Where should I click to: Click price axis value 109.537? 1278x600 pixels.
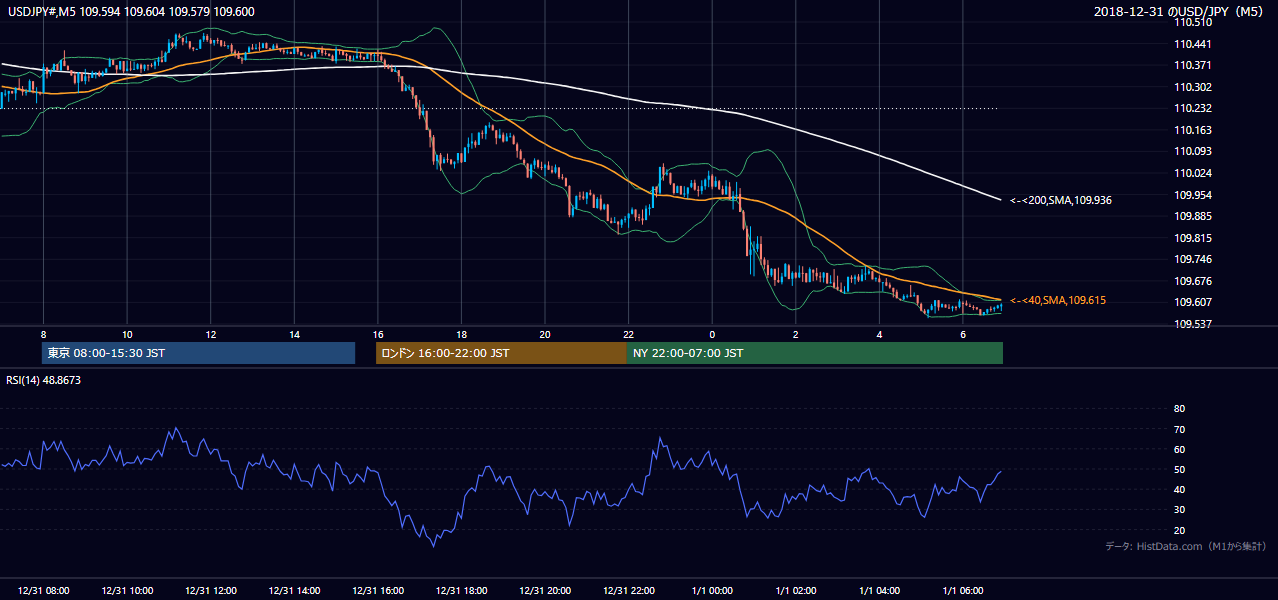[1193, 324]
